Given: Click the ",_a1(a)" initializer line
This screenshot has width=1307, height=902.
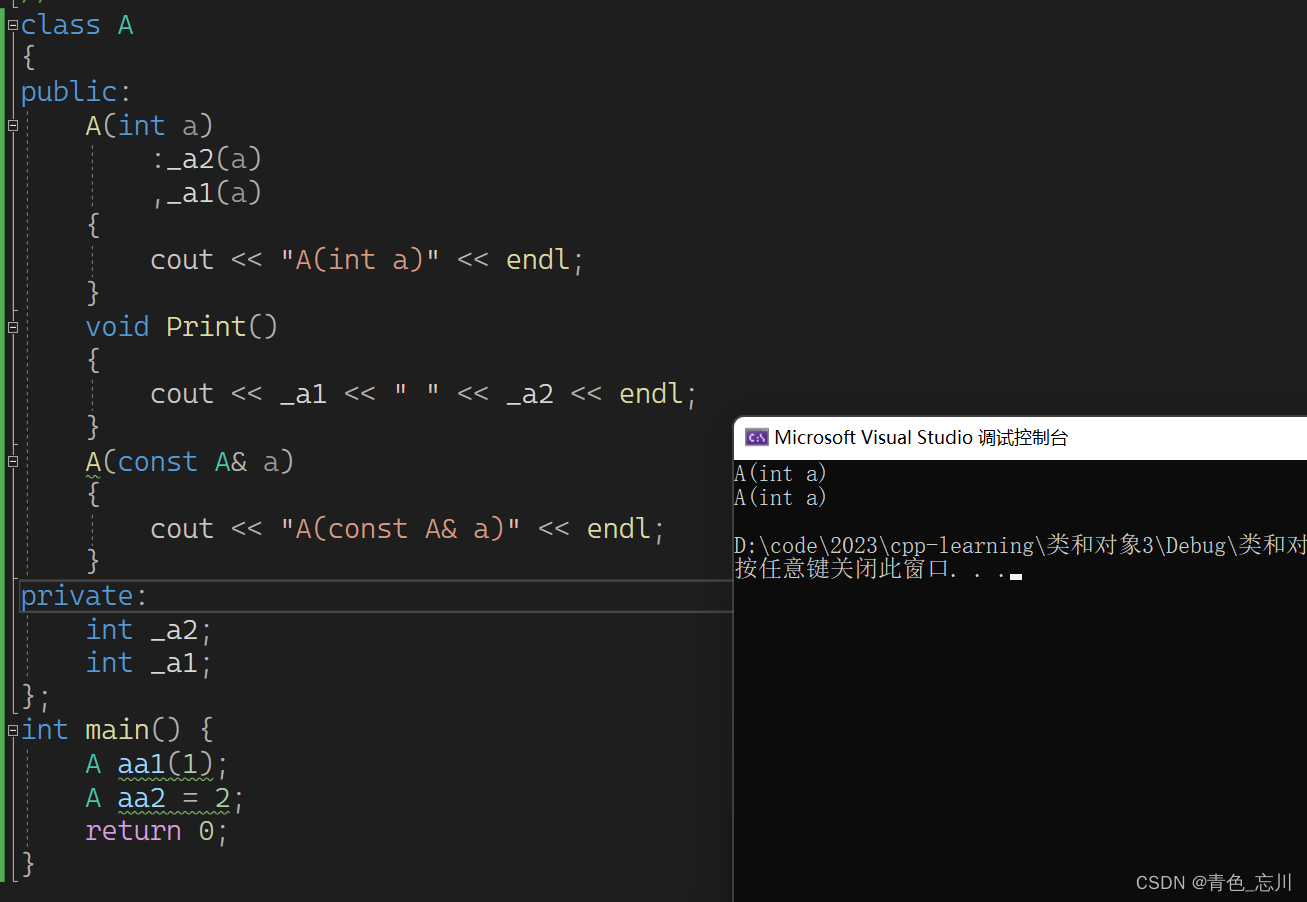Looking at the screenshot, I should click(207, 192).
